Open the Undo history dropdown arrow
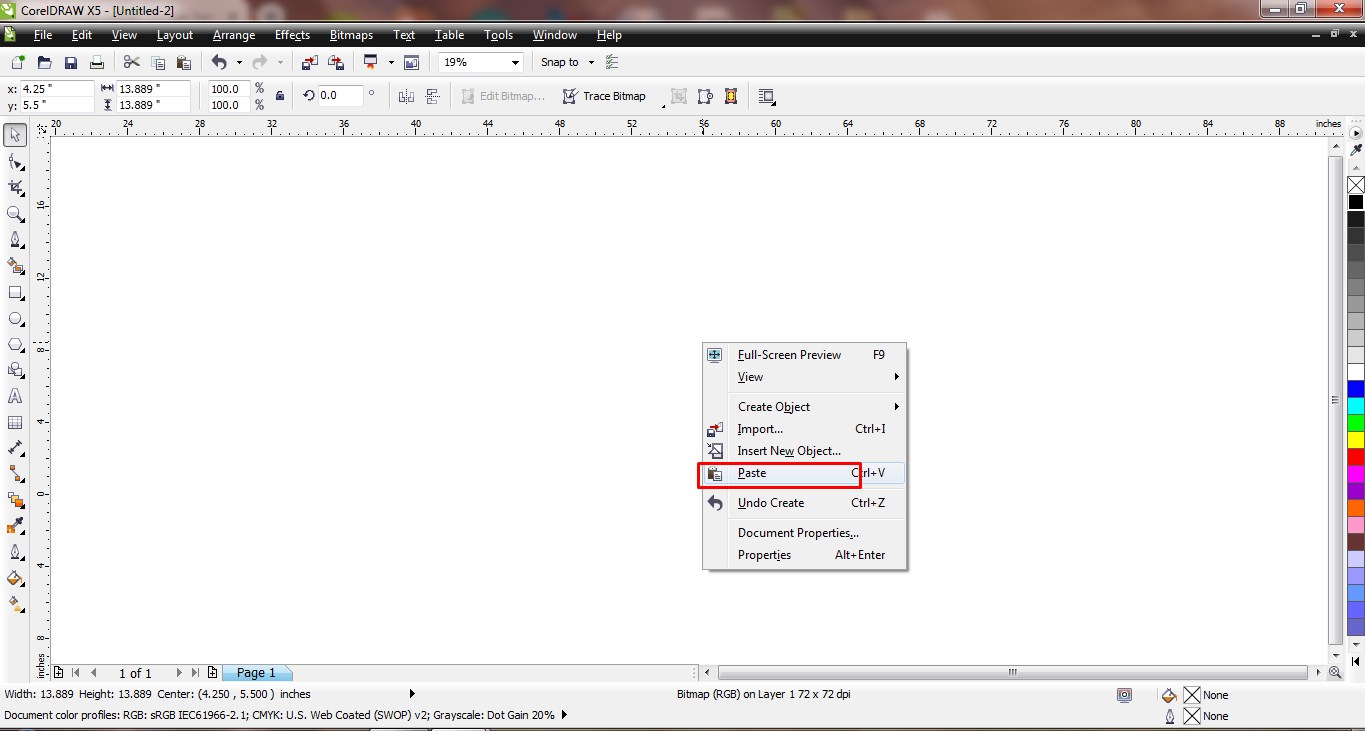This screenshot has height=731, width=1365. pyautogui.click(x=239, y=62)
